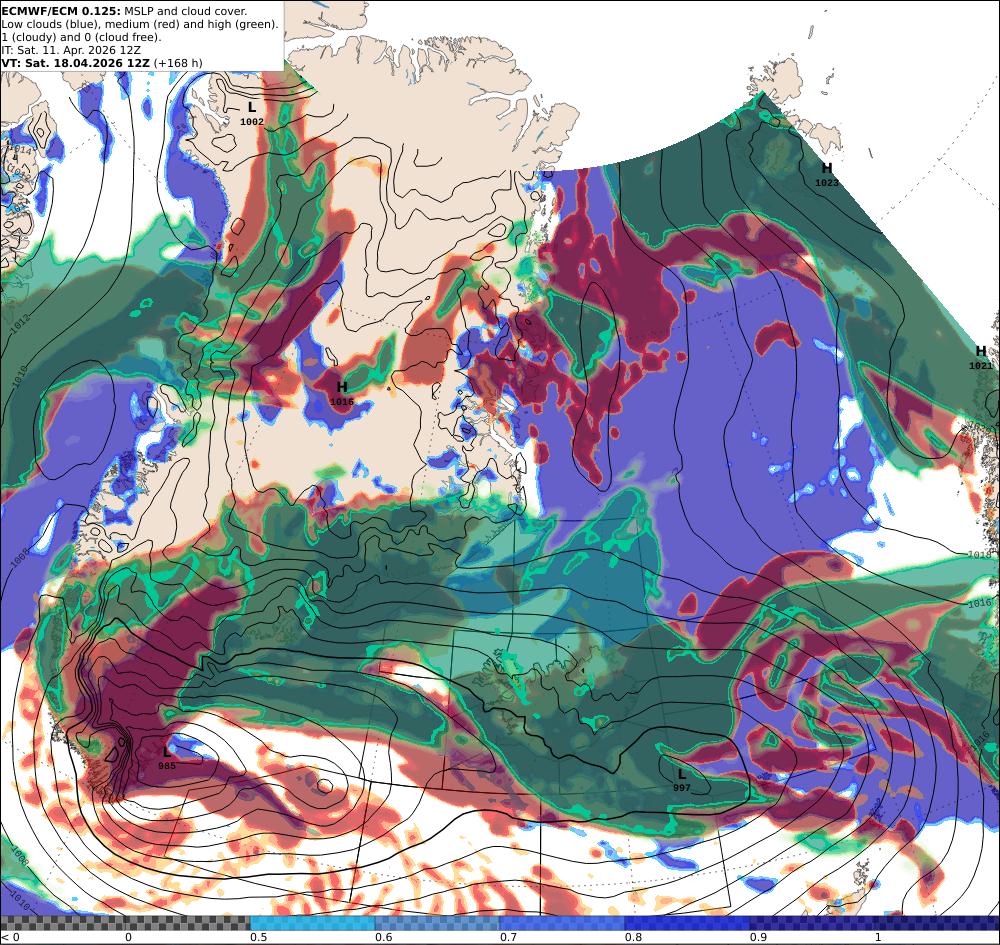Click the high pressure 'H 1023' marker

827,174
